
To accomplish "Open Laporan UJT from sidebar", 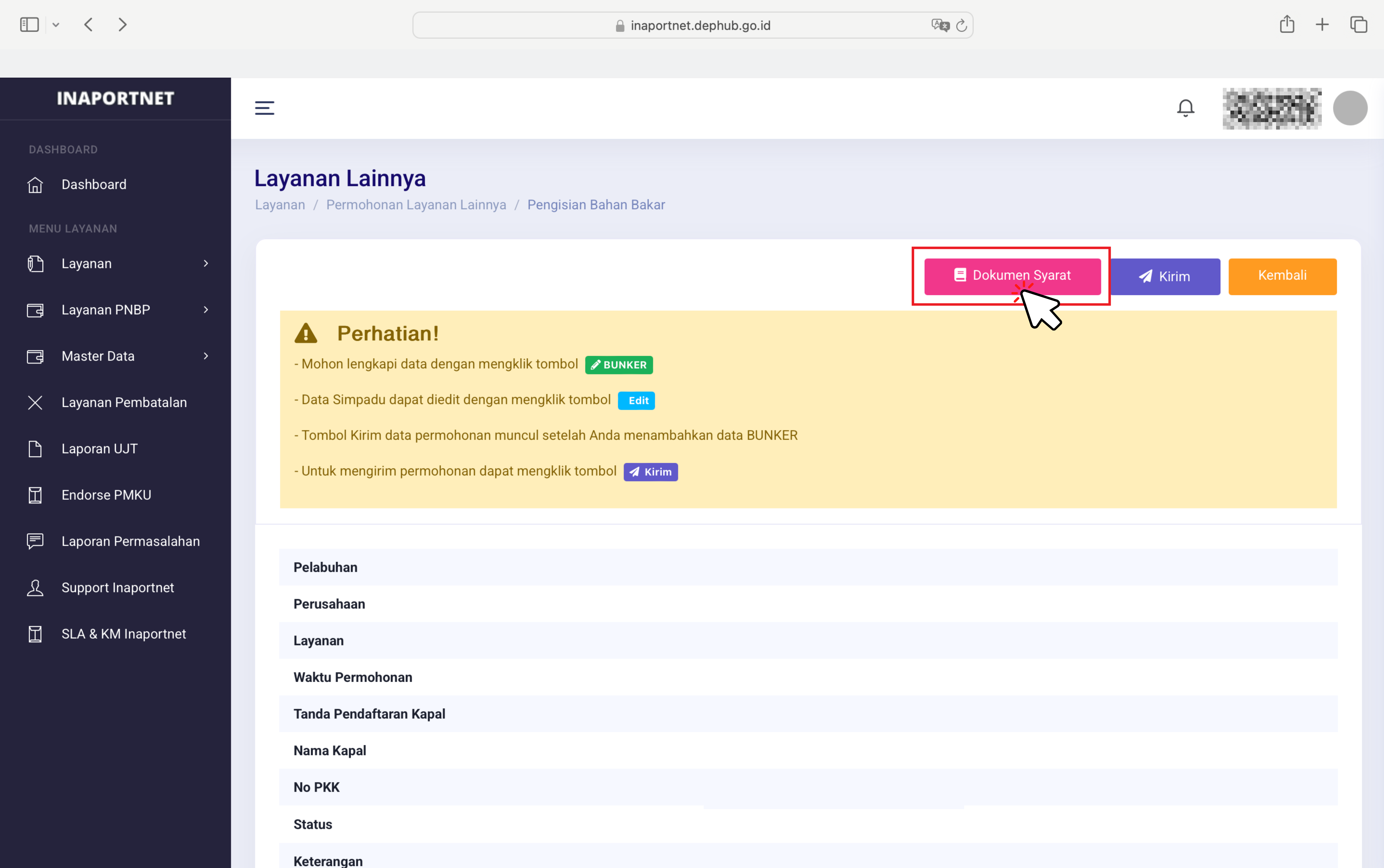I will (99, 449).
